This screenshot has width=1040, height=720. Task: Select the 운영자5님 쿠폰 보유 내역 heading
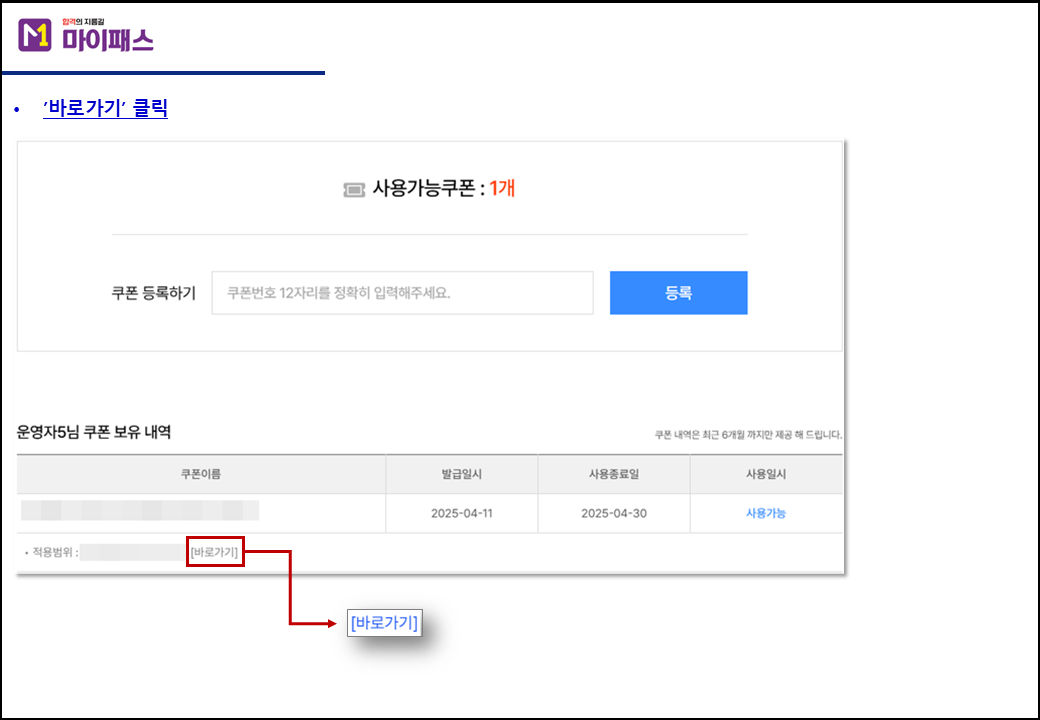coord(94,432)
